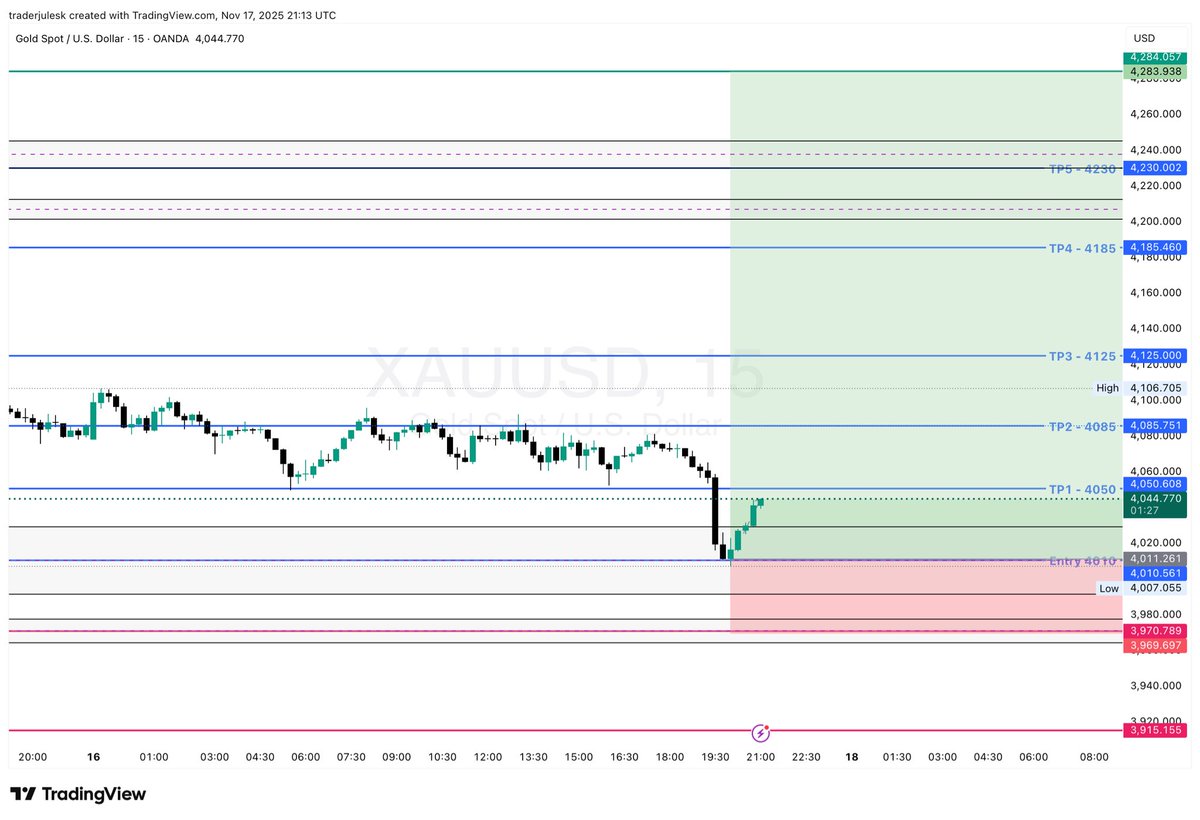Click the blue 4,230.002 price tag

tap(1155, 168)
